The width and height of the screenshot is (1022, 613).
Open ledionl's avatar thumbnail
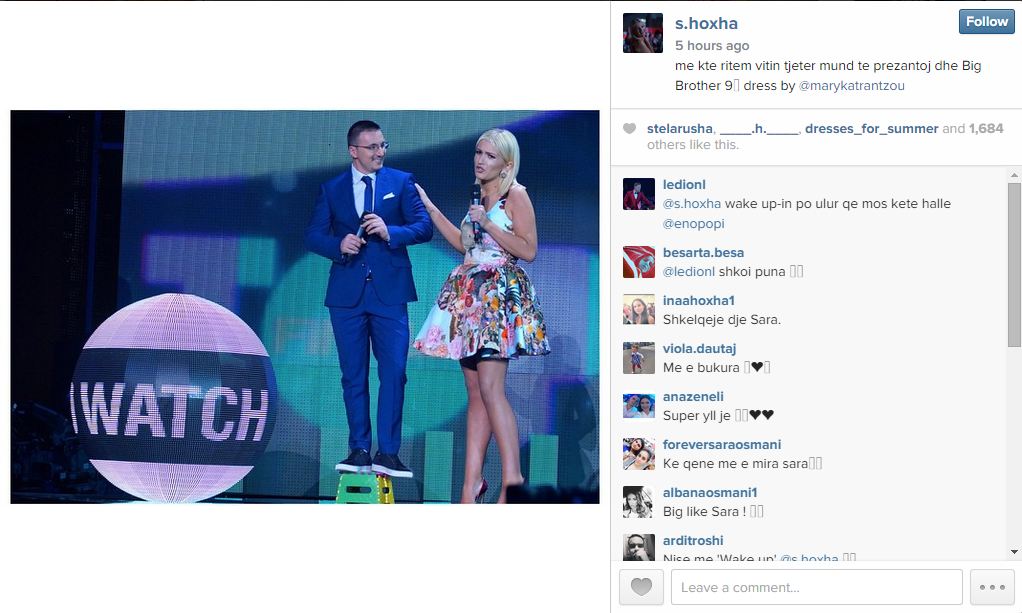click(639, 194)
